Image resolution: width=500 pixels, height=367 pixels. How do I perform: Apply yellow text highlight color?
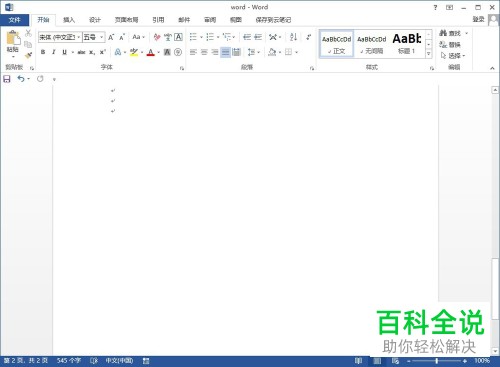134,52
